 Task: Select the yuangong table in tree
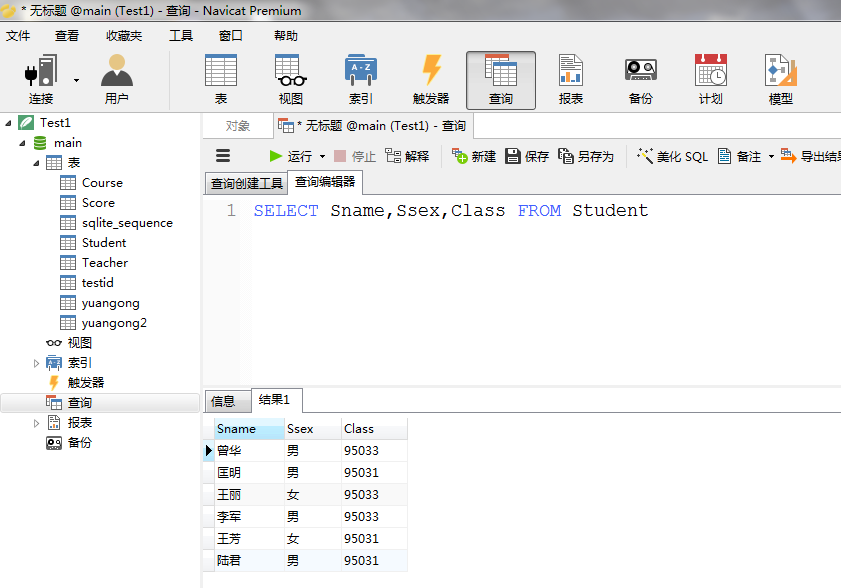tap(100, 303)
